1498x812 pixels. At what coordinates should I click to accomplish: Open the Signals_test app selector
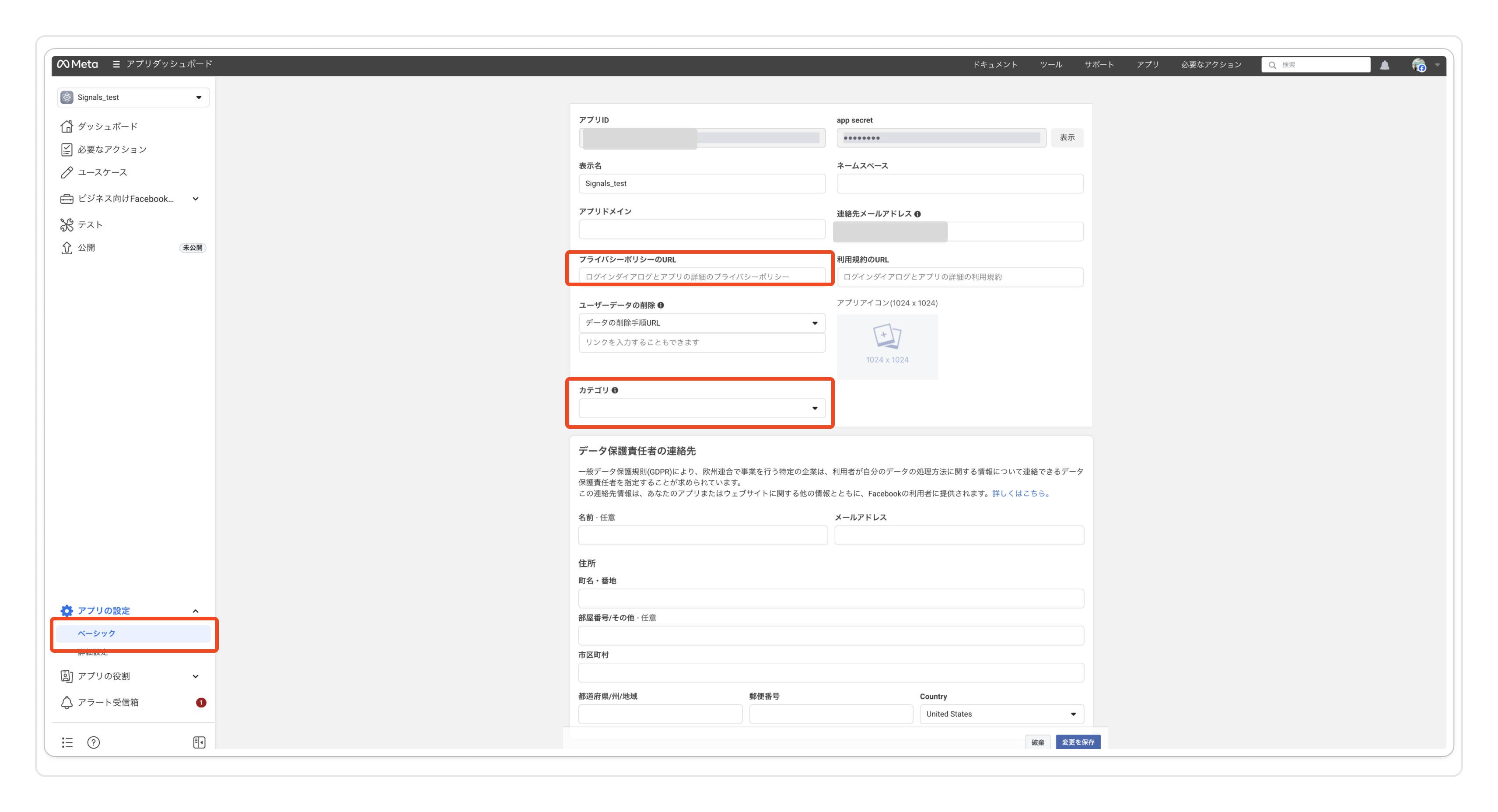[133, 97]
